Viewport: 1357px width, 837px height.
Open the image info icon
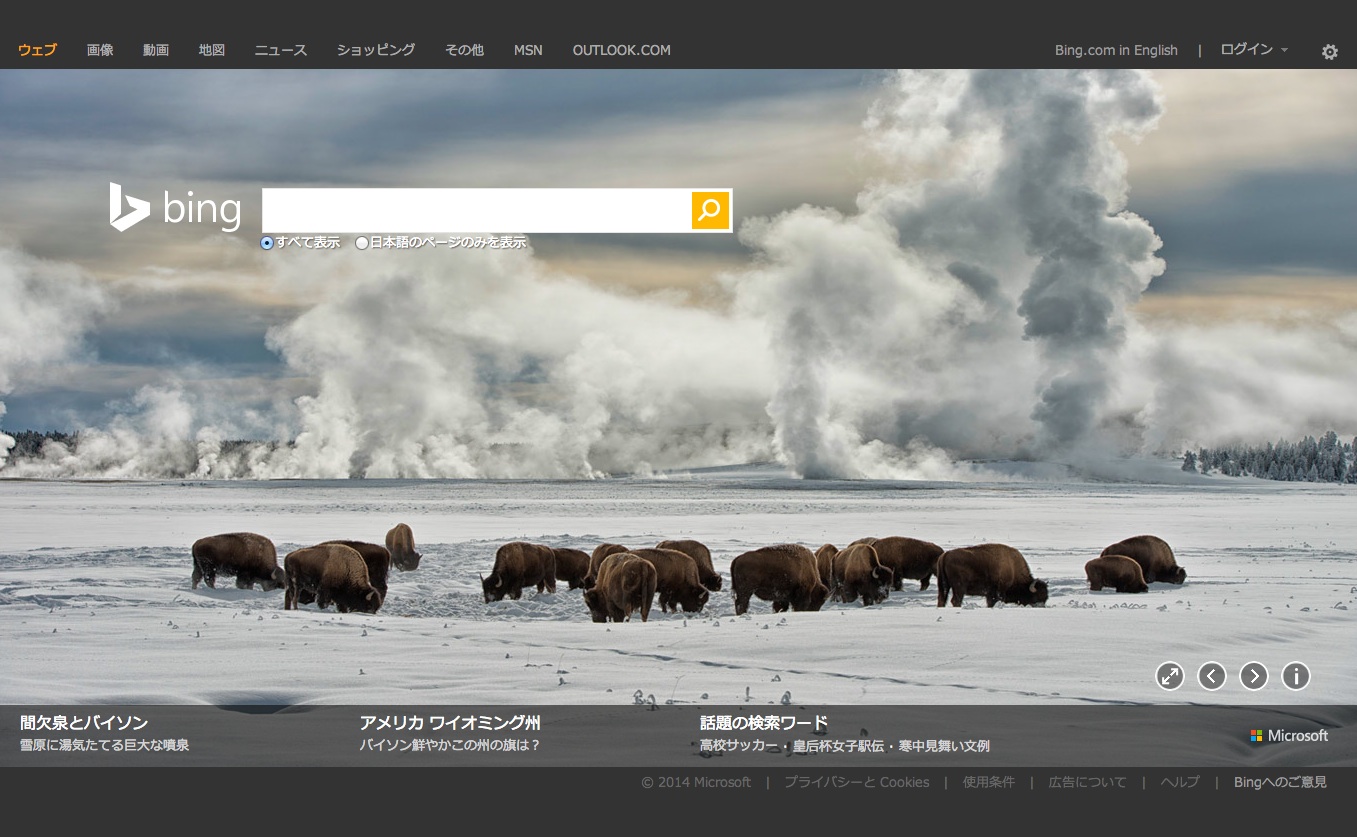tap(1295, 677)
